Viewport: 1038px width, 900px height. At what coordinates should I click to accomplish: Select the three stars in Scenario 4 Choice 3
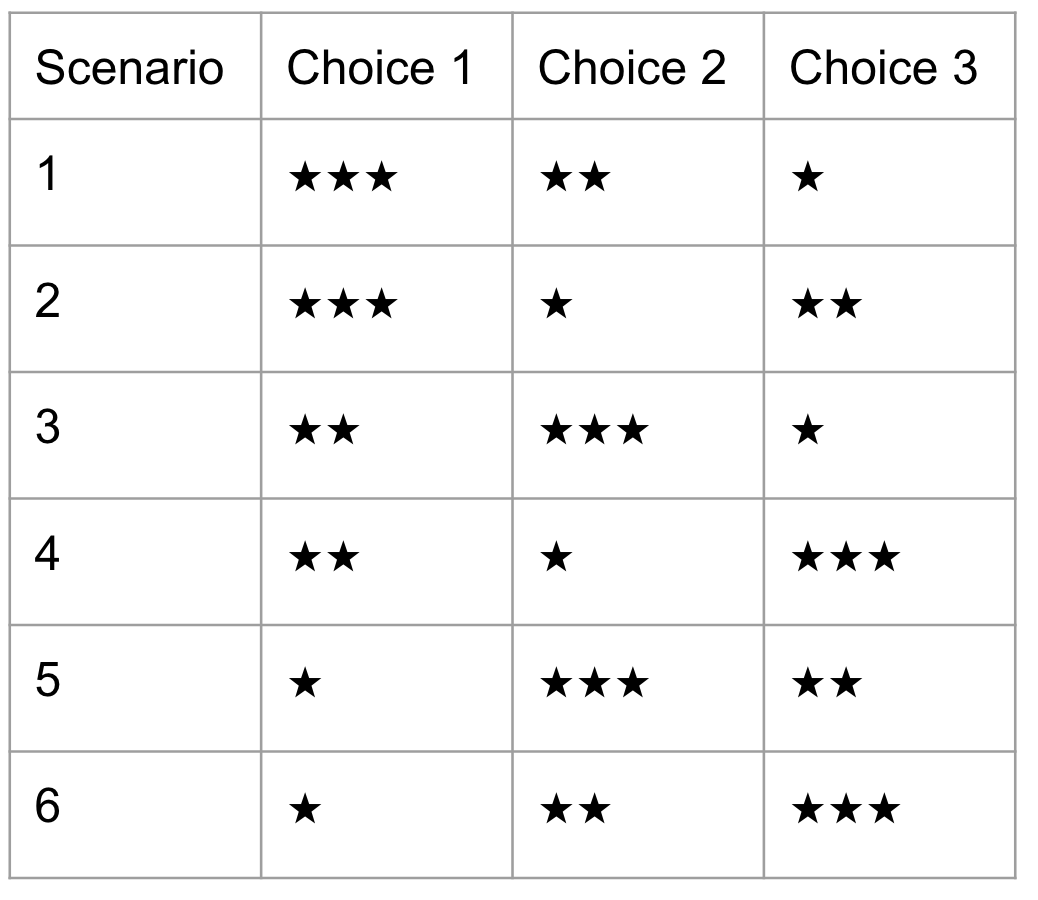coord(846,557)
